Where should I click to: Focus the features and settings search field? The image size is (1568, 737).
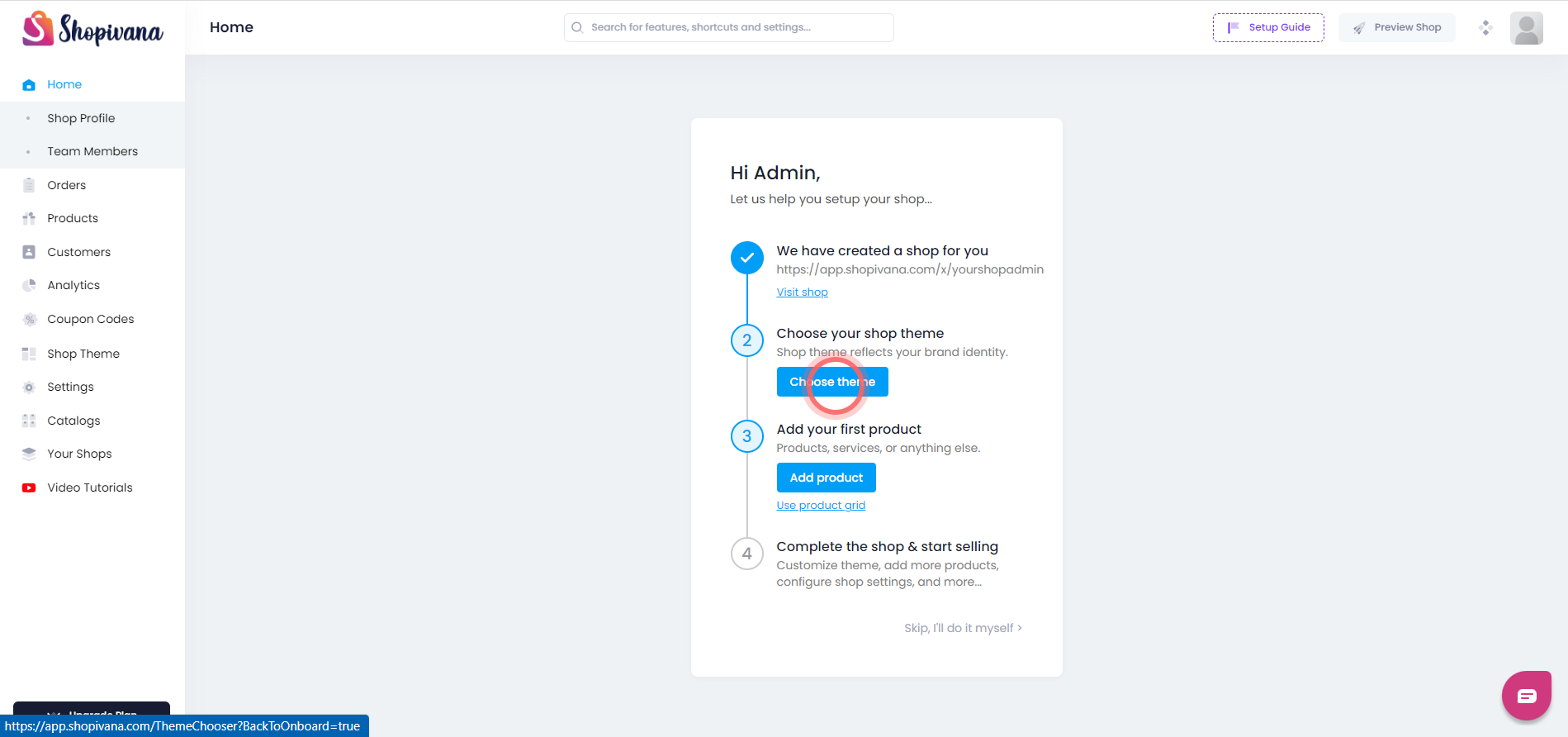(729, 27)
